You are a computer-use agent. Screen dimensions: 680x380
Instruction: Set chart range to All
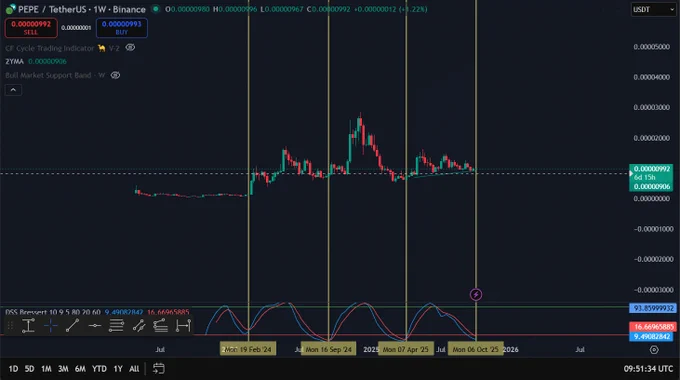click(134, 369)
